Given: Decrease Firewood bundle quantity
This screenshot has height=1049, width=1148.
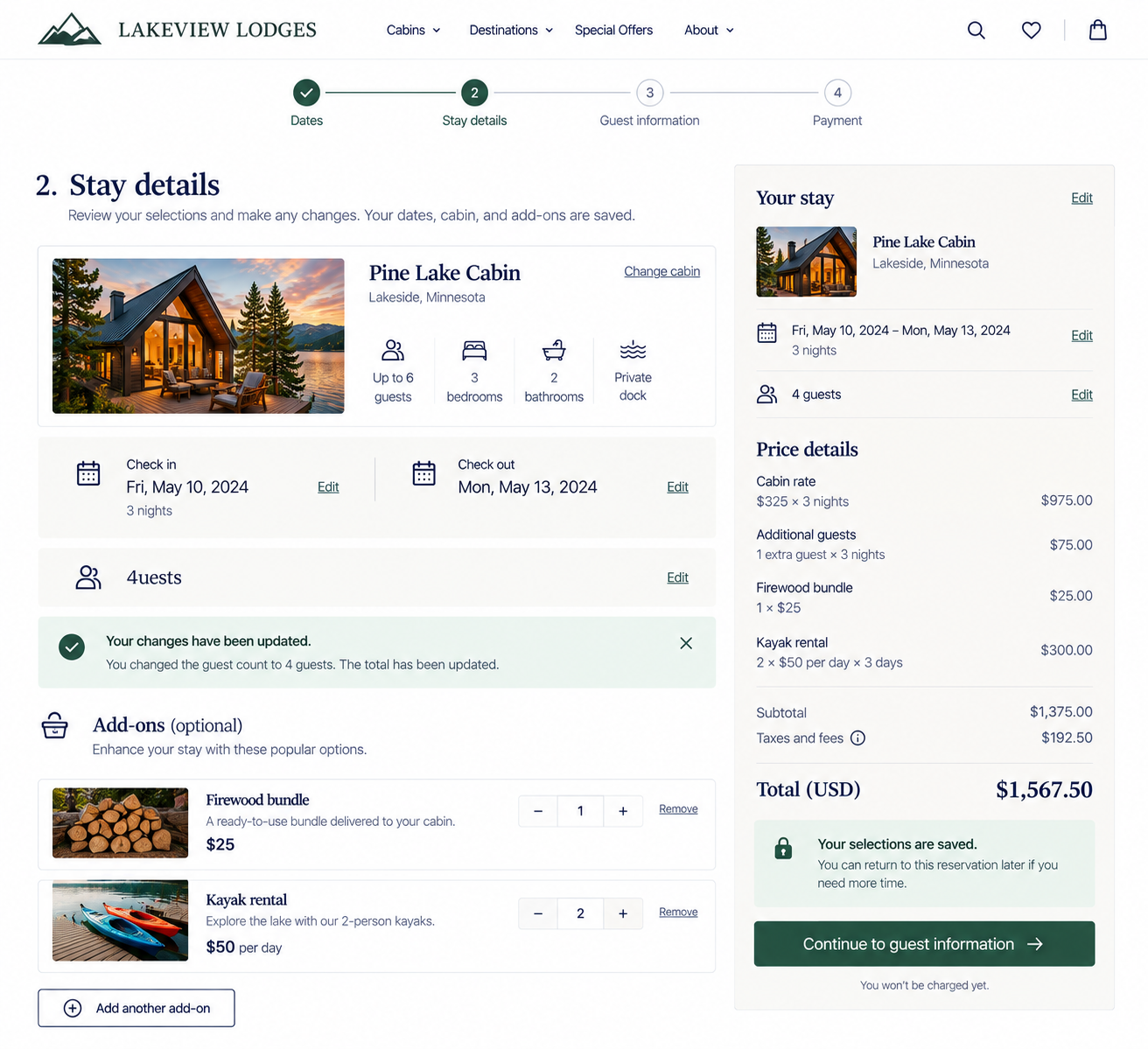Looking at the screenshot, I should point(538,811).
